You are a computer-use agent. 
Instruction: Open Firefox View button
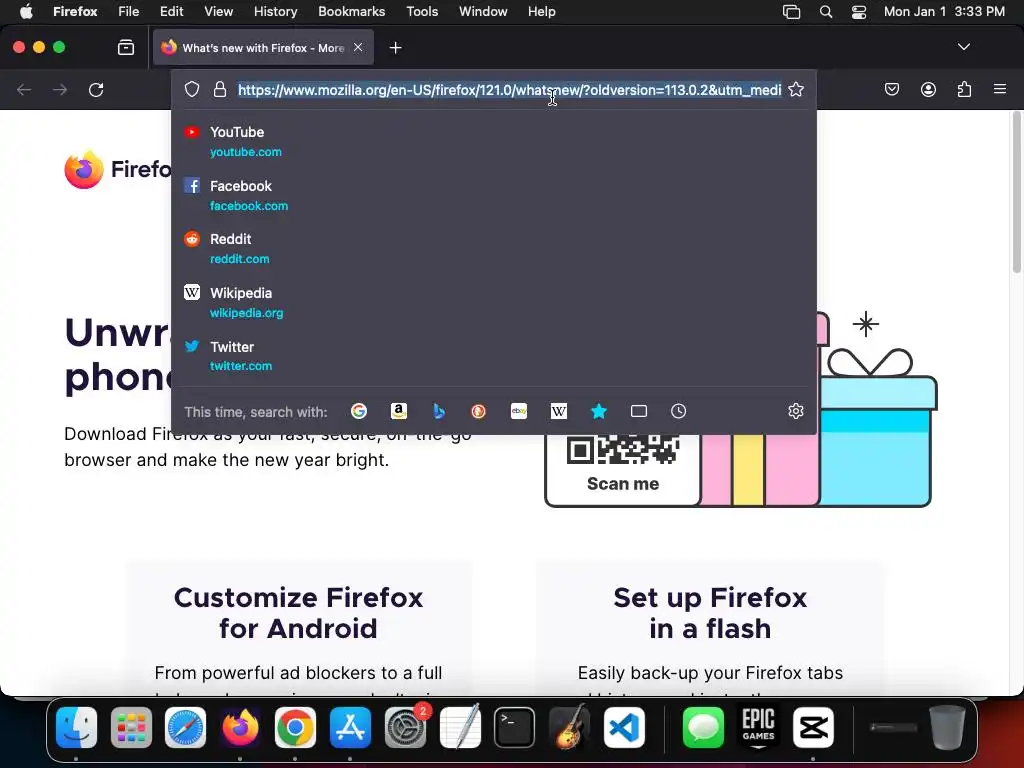click(126, 48)
